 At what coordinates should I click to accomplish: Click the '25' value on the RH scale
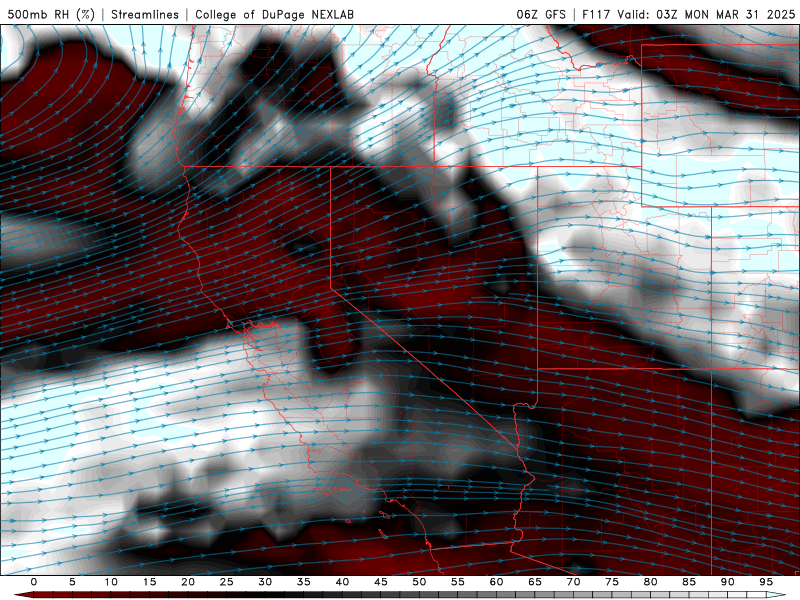click(227, 582)
